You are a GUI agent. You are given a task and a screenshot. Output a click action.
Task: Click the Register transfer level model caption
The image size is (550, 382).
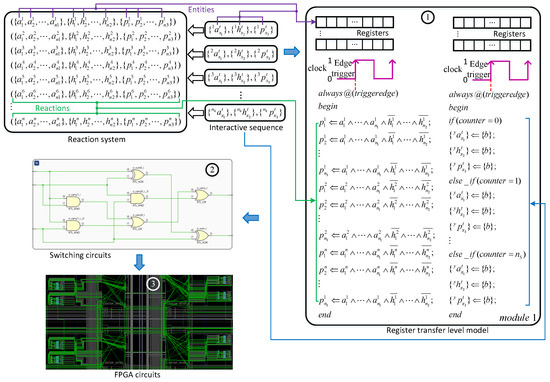[x=437, y=330]
